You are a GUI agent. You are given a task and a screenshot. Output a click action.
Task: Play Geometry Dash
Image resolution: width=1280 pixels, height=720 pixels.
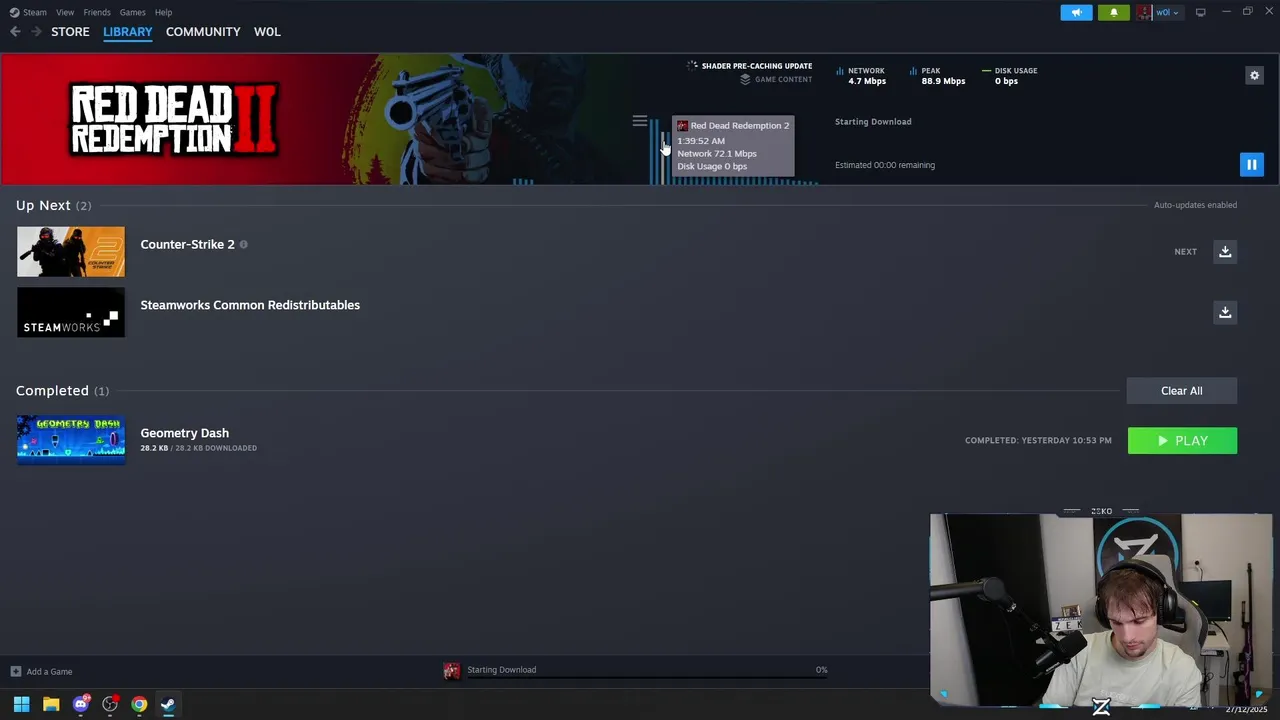[1182, 441]
